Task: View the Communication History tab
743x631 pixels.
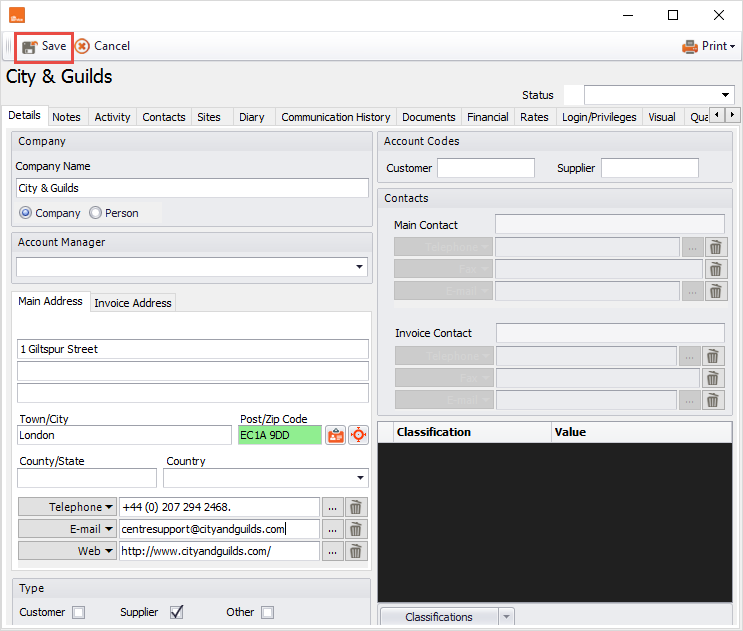Action: (335, 117)
